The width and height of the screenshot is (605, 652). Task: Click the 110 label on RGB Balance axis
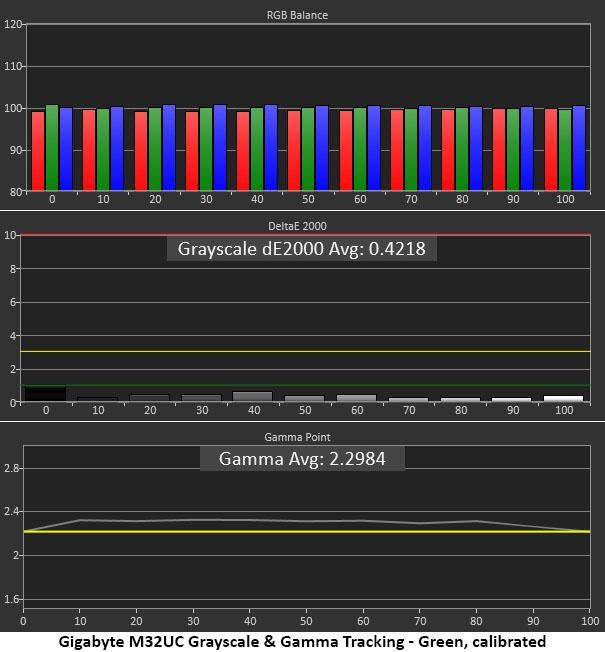13,66
